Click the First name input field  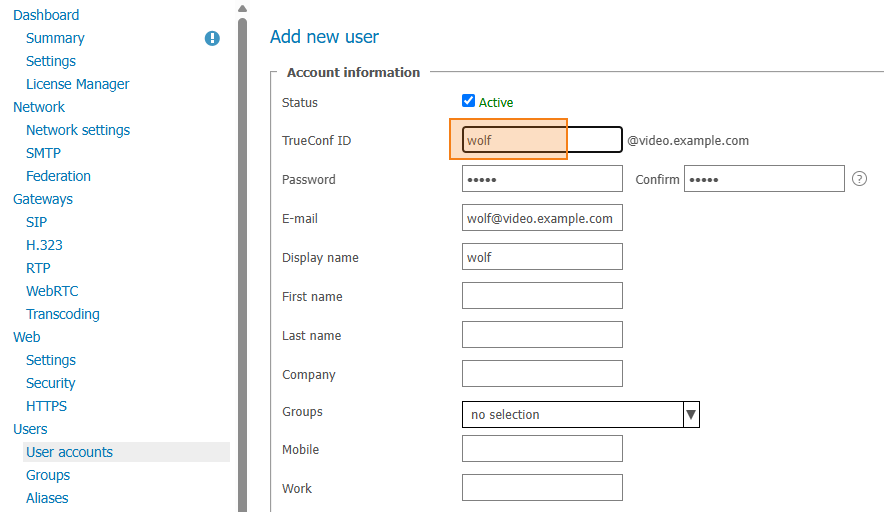tap(542, 295)
